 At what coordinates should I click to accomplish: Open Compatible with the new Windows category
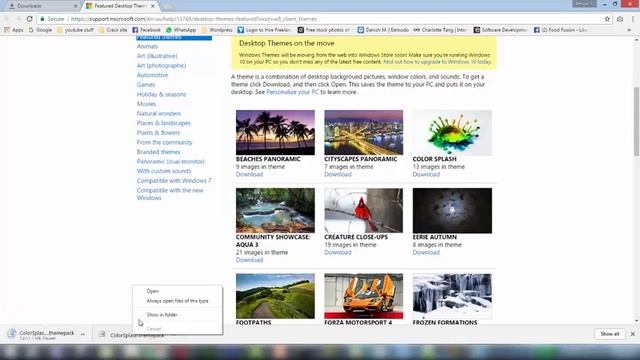[x=170, y=194]
